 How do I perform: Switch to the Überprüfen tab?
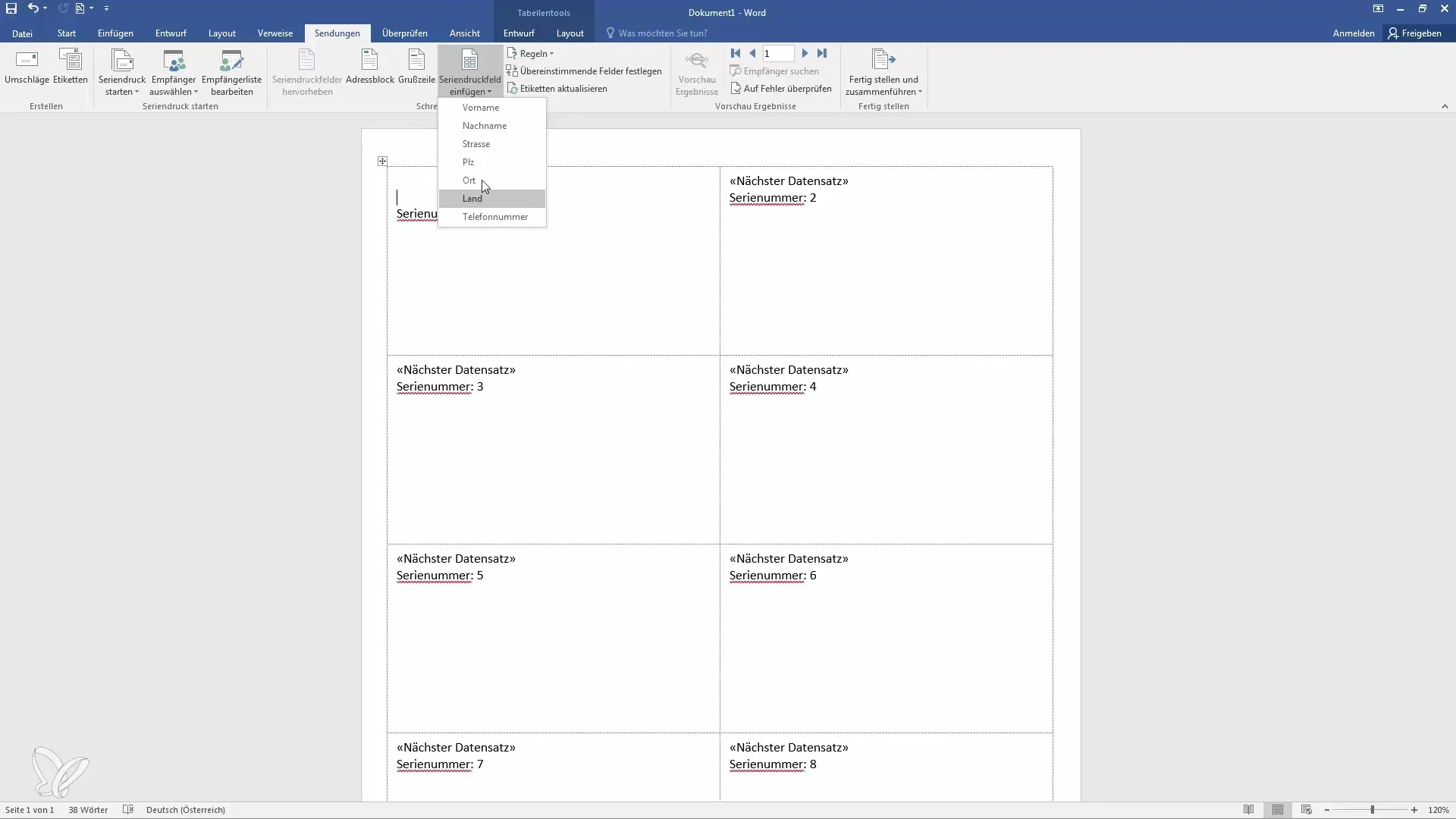coord(404,33)
